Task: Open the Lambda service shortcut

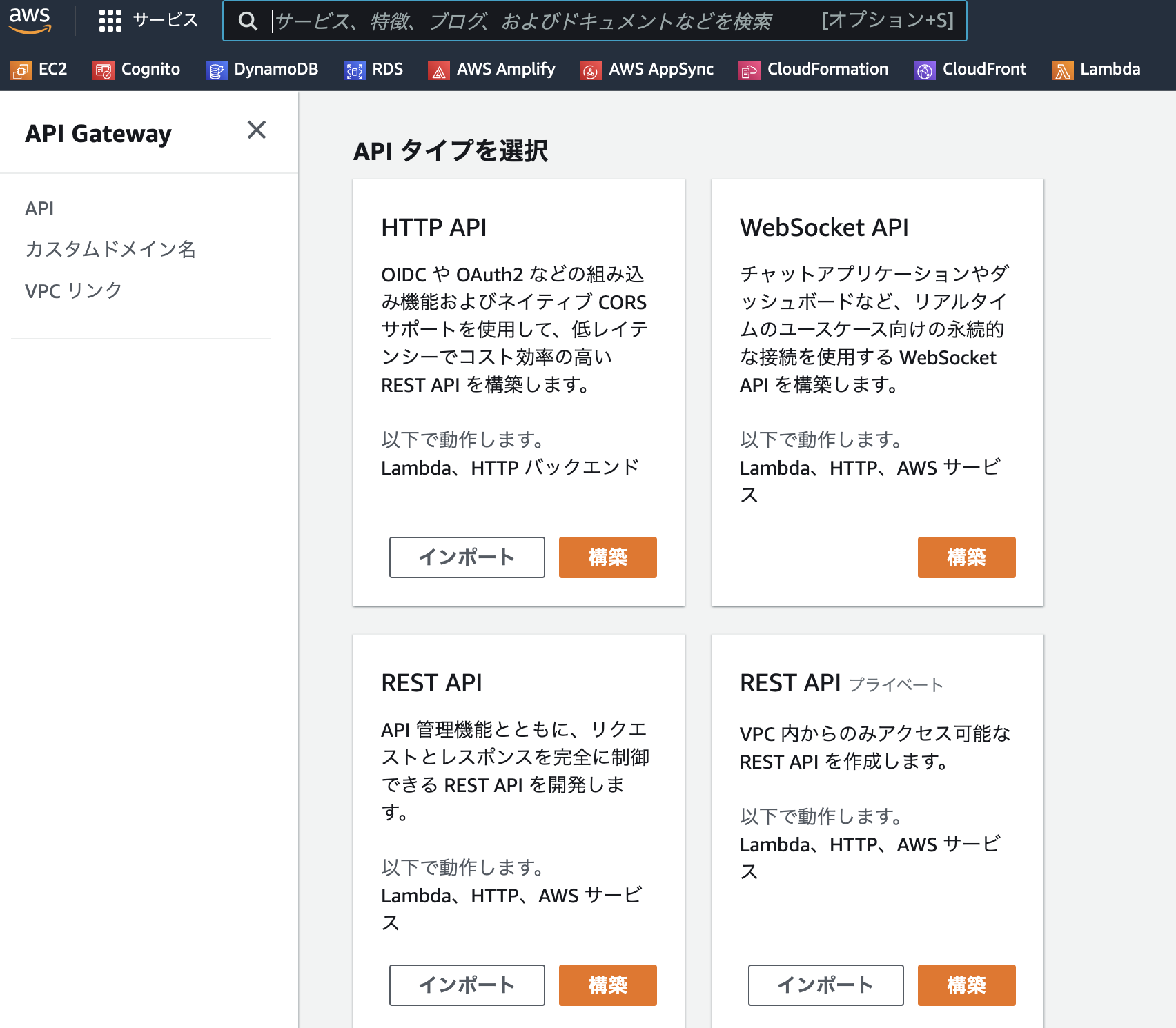Action: 1096,69
